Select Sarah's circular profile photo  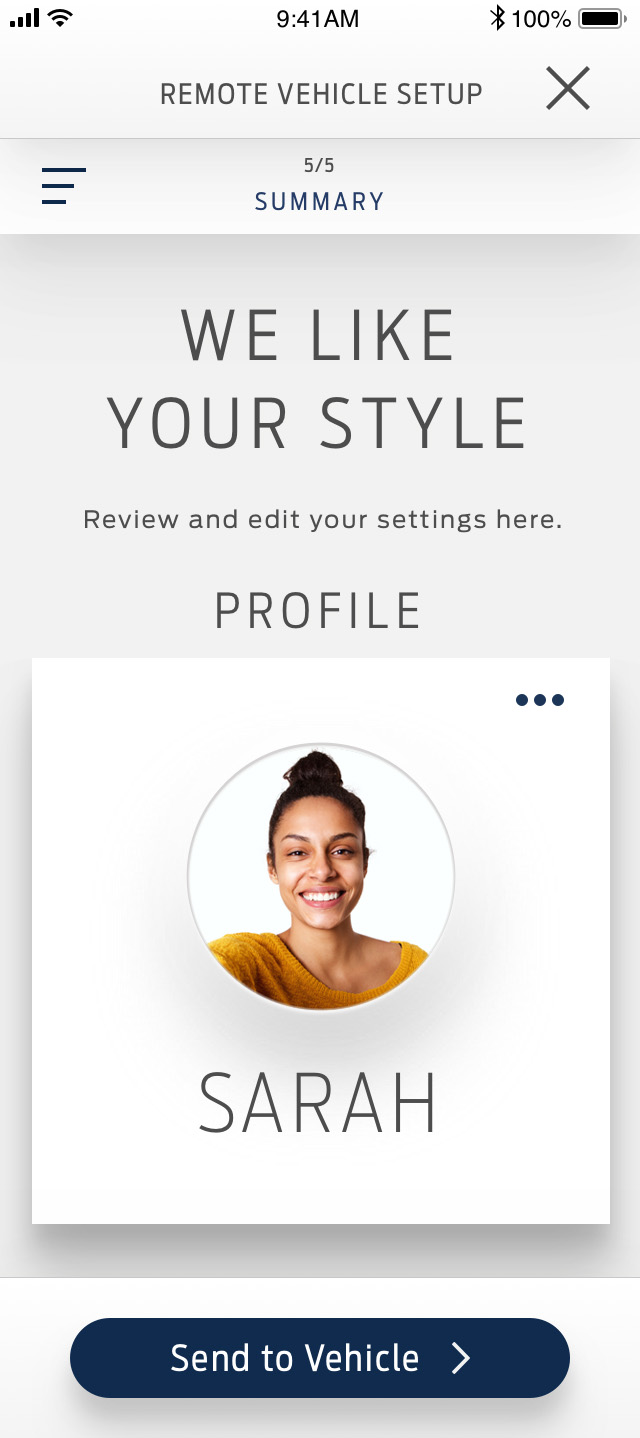pos(321,877)
